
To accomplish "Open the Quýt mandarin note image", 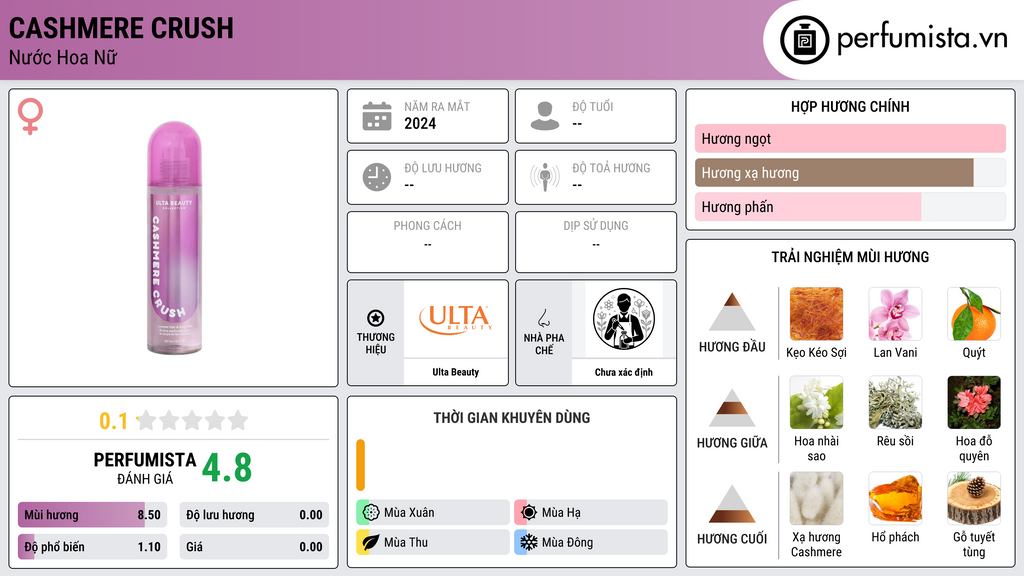I will click(x=974, y=314).
